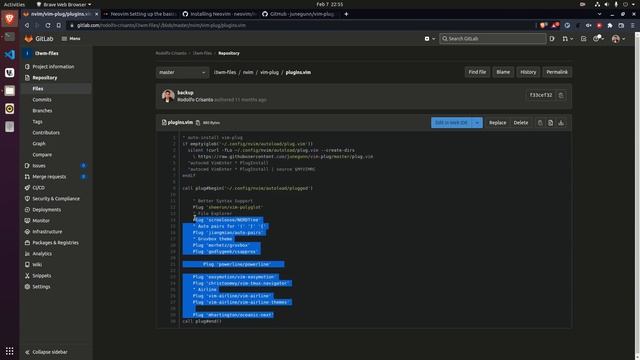Viewport: 640px width, 360px height.
Task: Copy the commit SHA f33cef32
Action: 561,96
